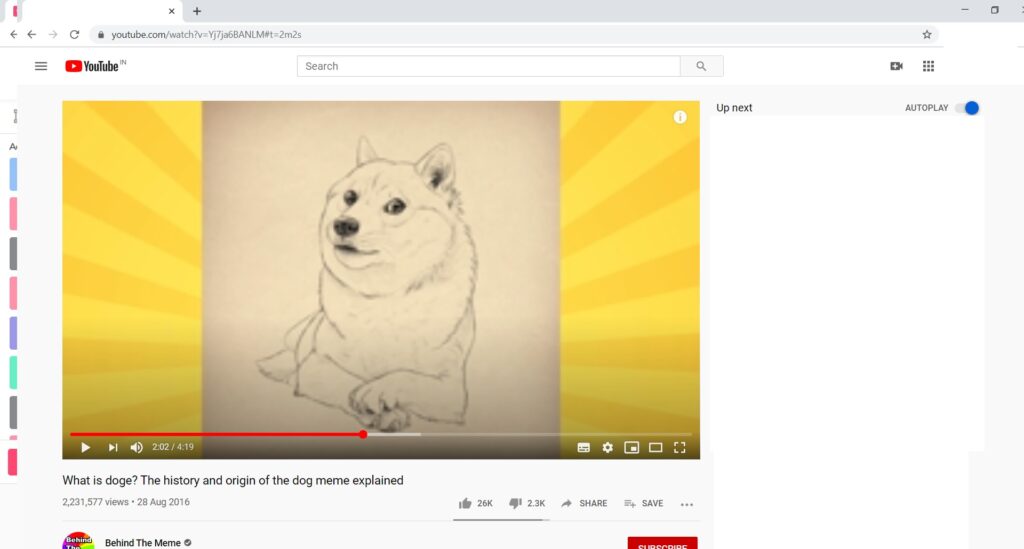Click the browser forward arrow
1024x549 pixels.
tap(53, 35)
